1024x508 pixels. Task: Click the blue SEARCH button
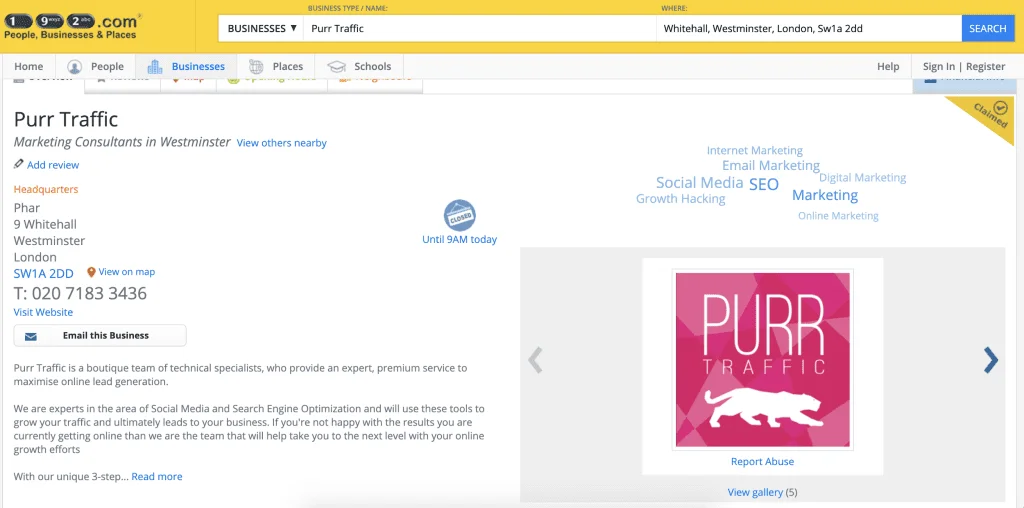987,29
